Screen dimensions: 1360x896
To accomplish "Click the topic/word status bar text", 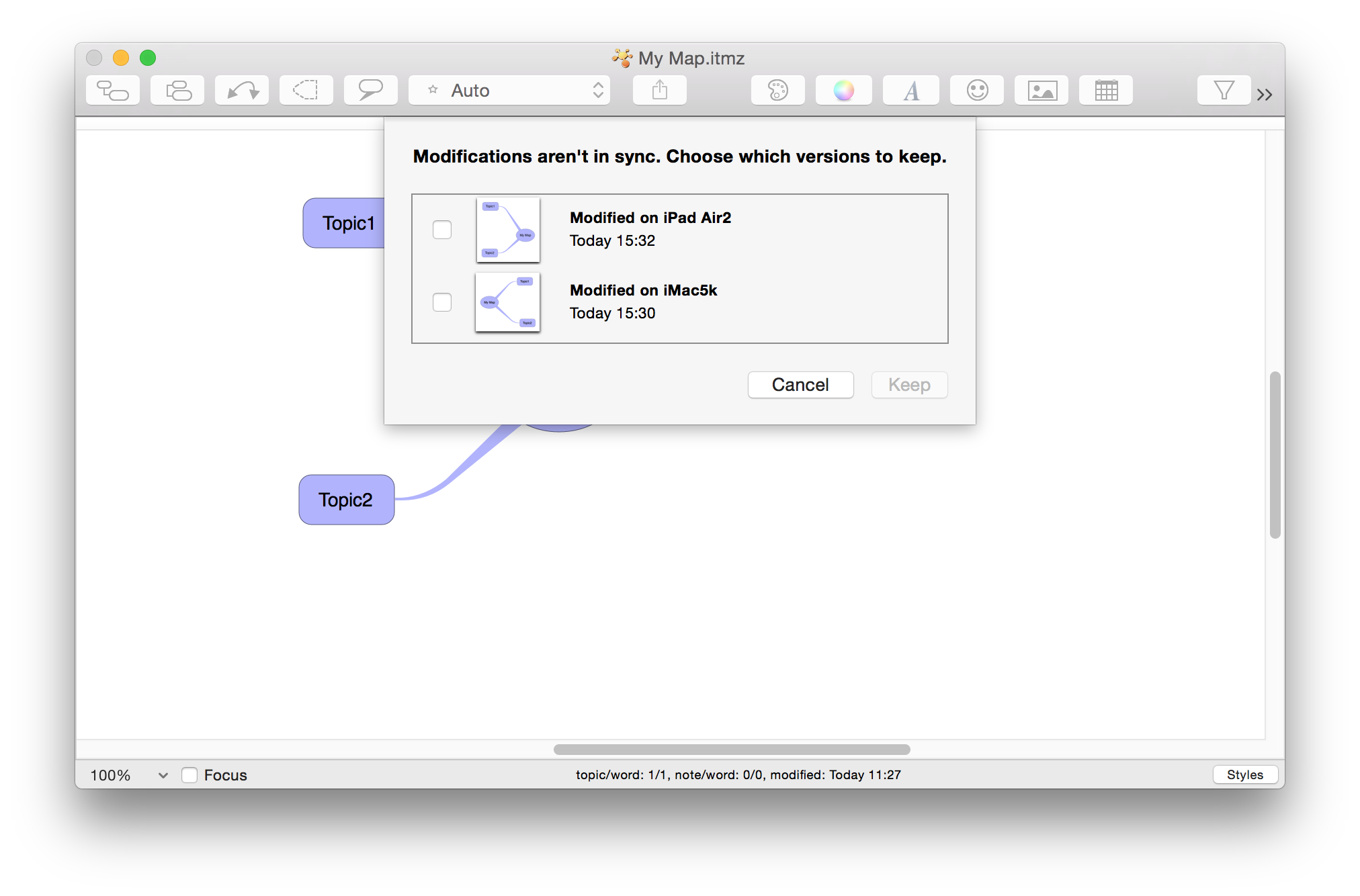I will point(738,774).
